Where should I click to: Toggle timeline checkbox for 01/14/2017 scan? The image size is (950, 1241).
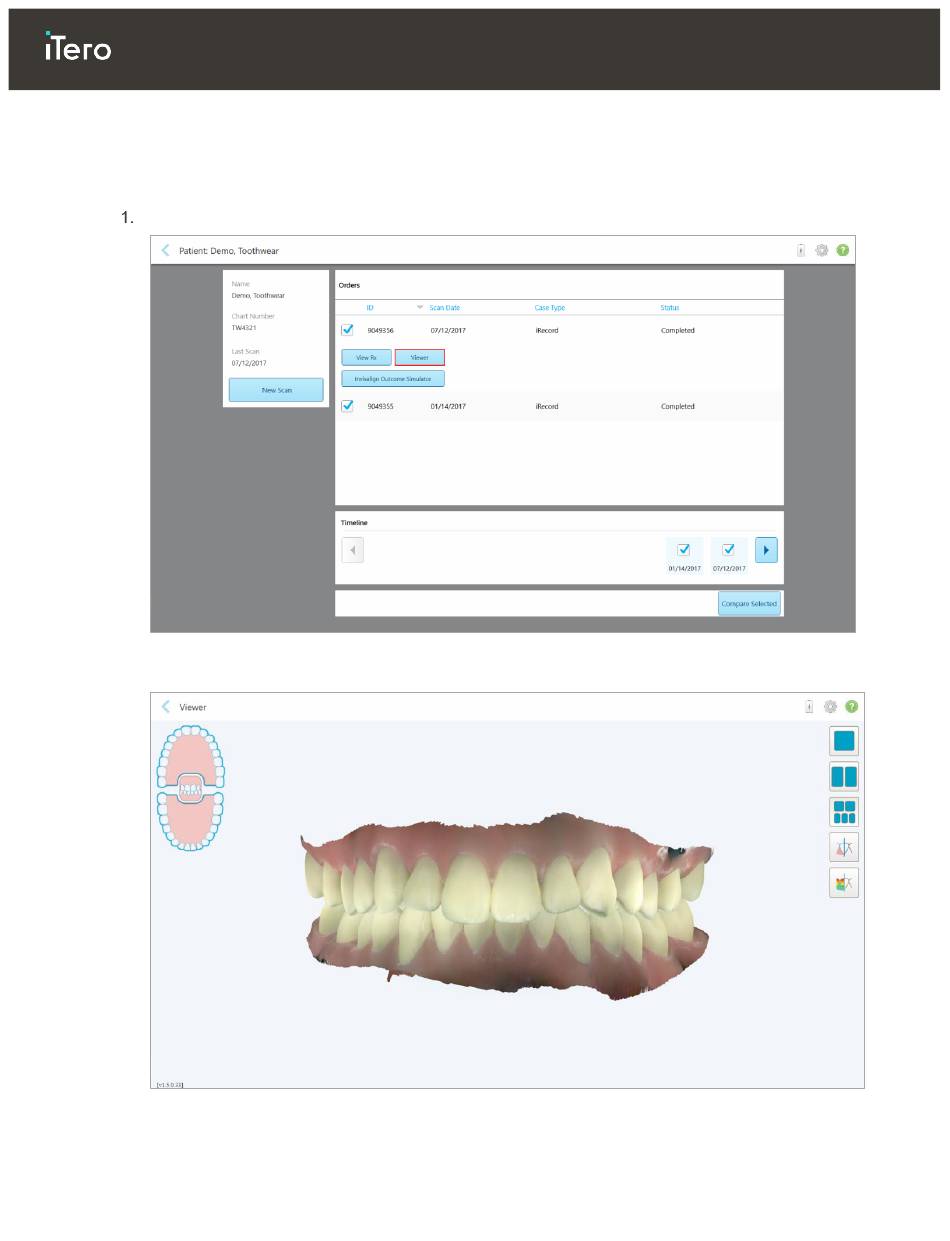pyautogui.click(x=684, y=549)
